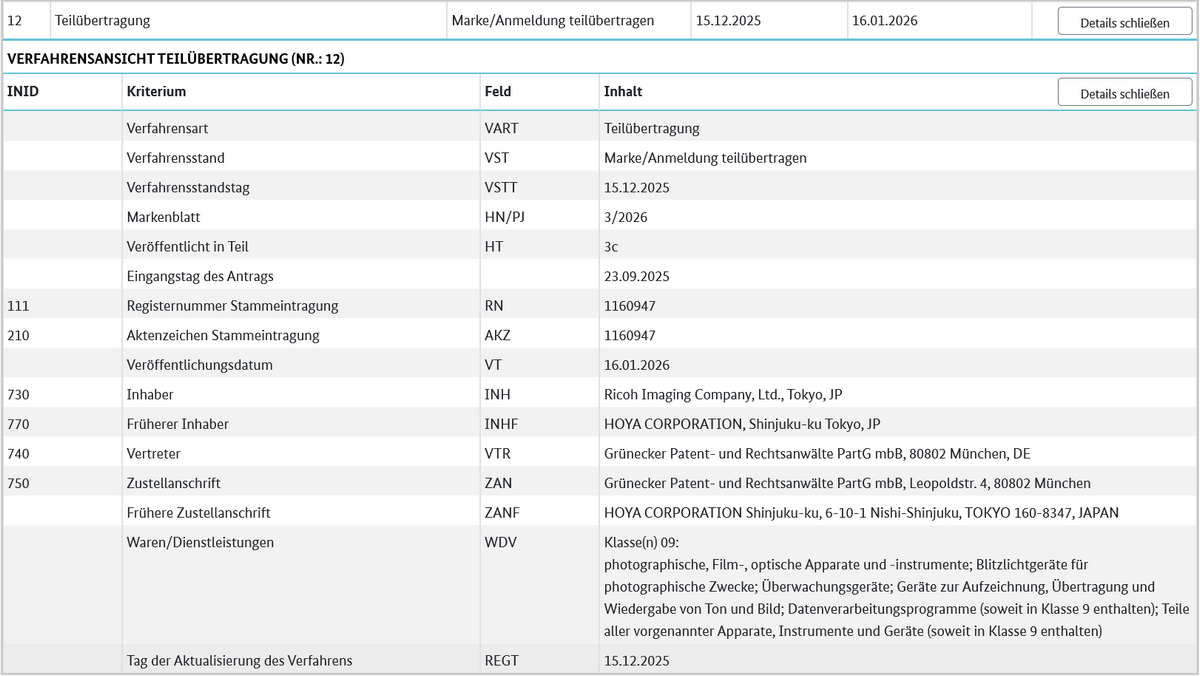
Task: Select the REGT field code
Action: 501,660
